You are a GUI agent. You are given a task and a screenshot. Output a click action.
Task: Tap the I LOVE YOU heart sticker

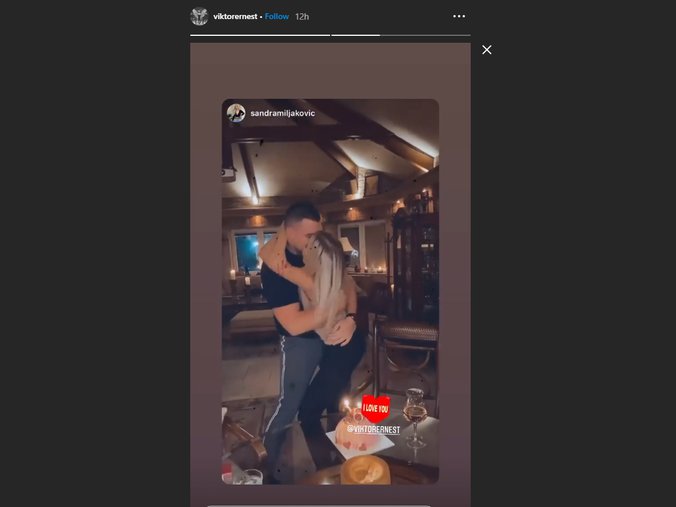[x=376, y=408]
